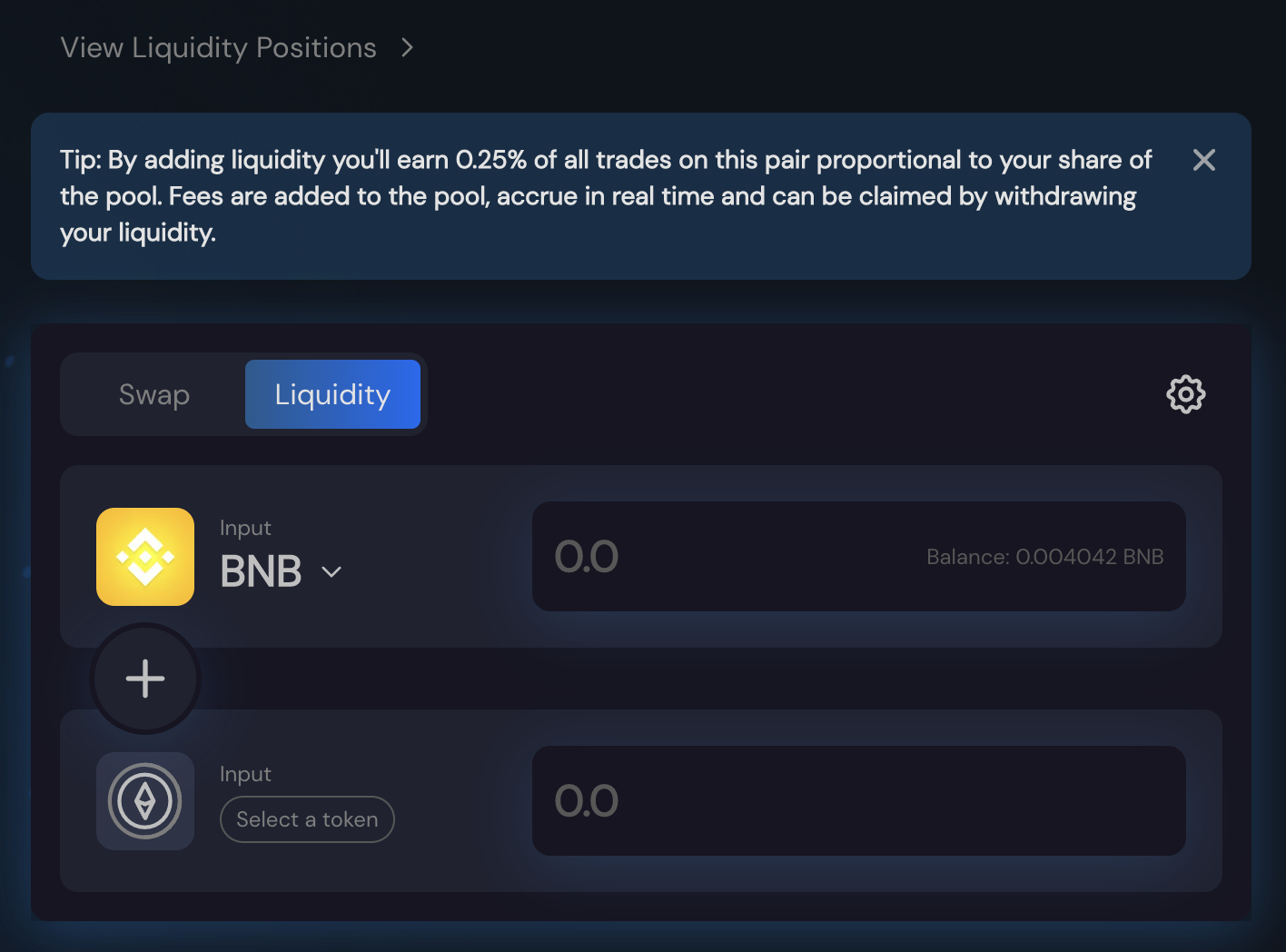Switch to the Swap tab
1286x952 pixels.
[154, 394]
